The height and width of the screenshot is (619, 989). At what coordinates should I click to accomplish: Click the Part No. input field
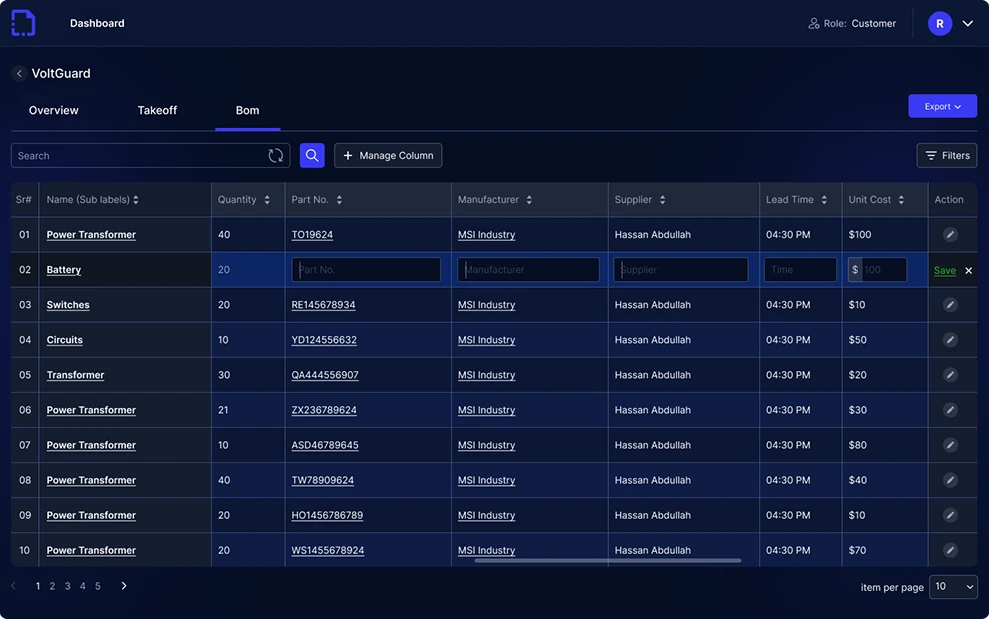366,269
